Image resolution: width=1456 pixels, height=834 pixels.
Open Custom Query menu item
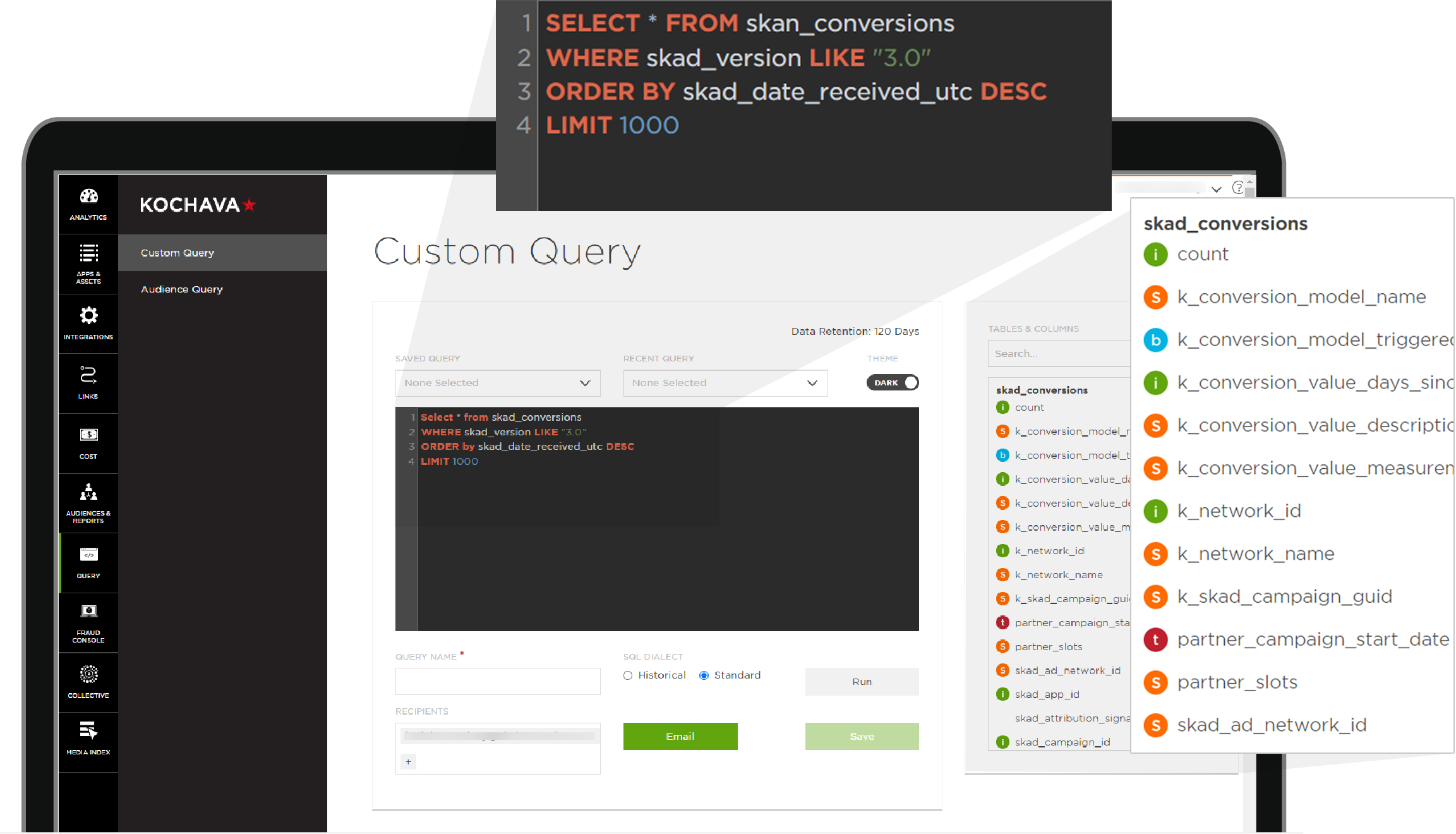[x=222, y=253]
